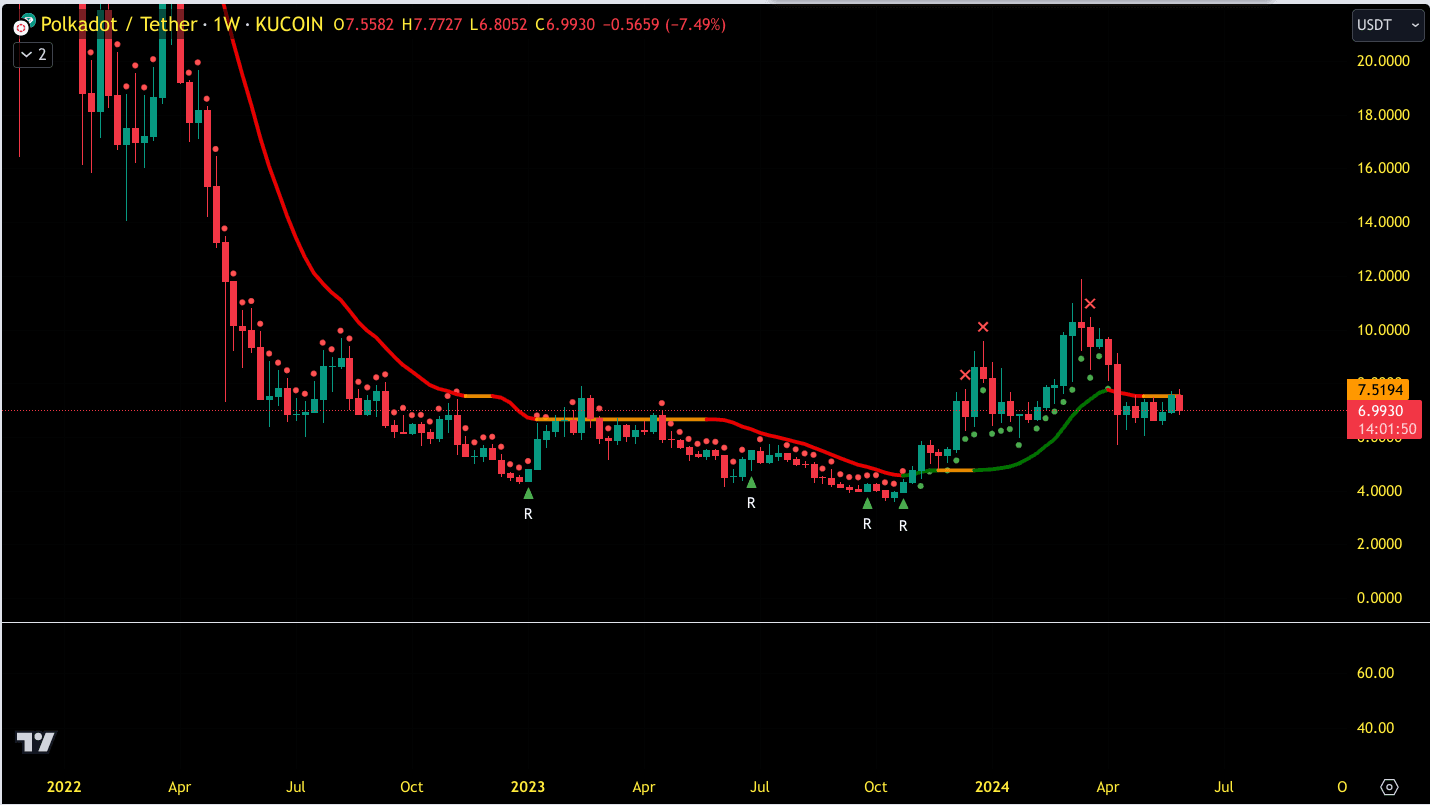
Task: Click the Jul label right after 2024
Action: 1223,787
